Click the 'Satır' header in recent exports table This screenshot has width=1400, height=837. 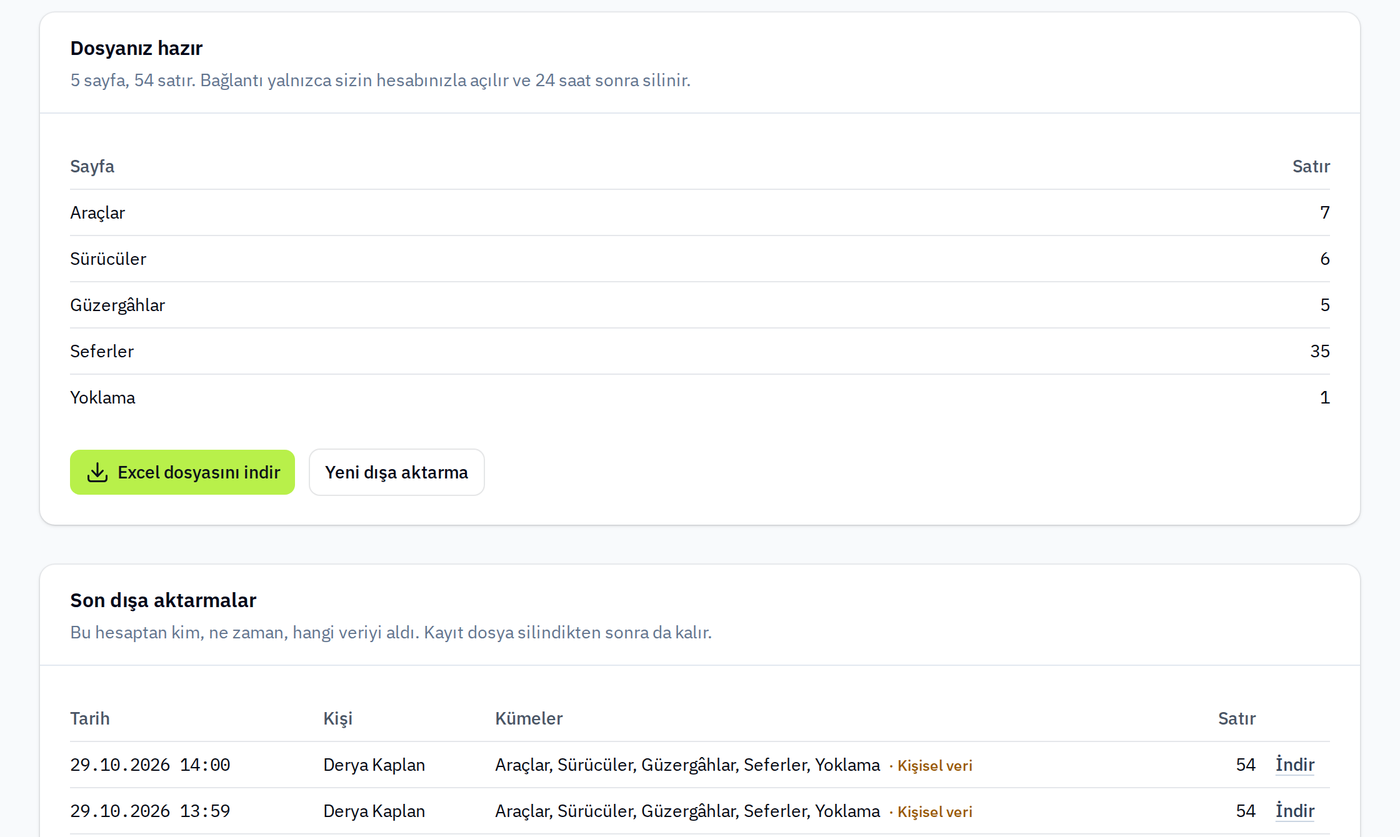click(1237, 718)
